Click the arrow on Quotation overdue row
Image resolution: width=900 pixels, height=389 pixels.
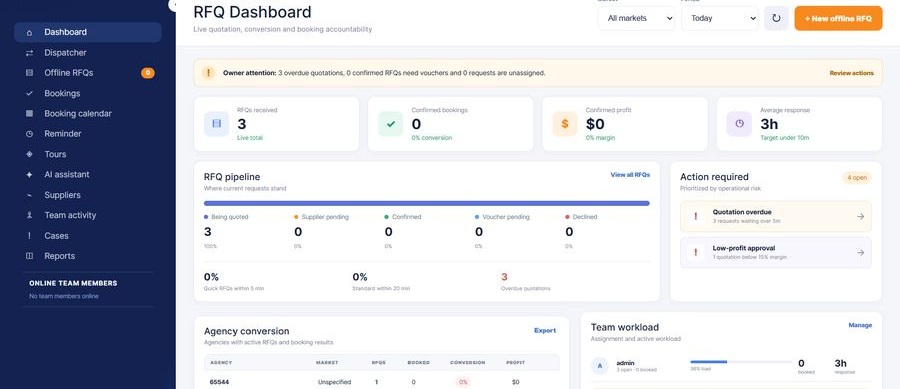coord(860,216)
